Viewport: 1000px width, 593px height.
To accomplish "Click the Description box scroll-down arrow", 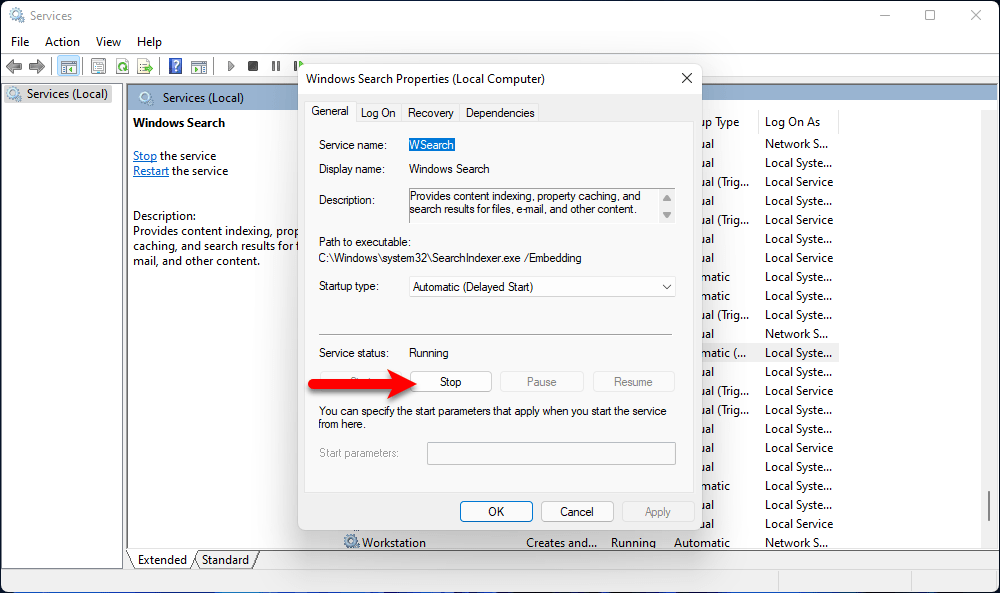I will click(666, 215).
